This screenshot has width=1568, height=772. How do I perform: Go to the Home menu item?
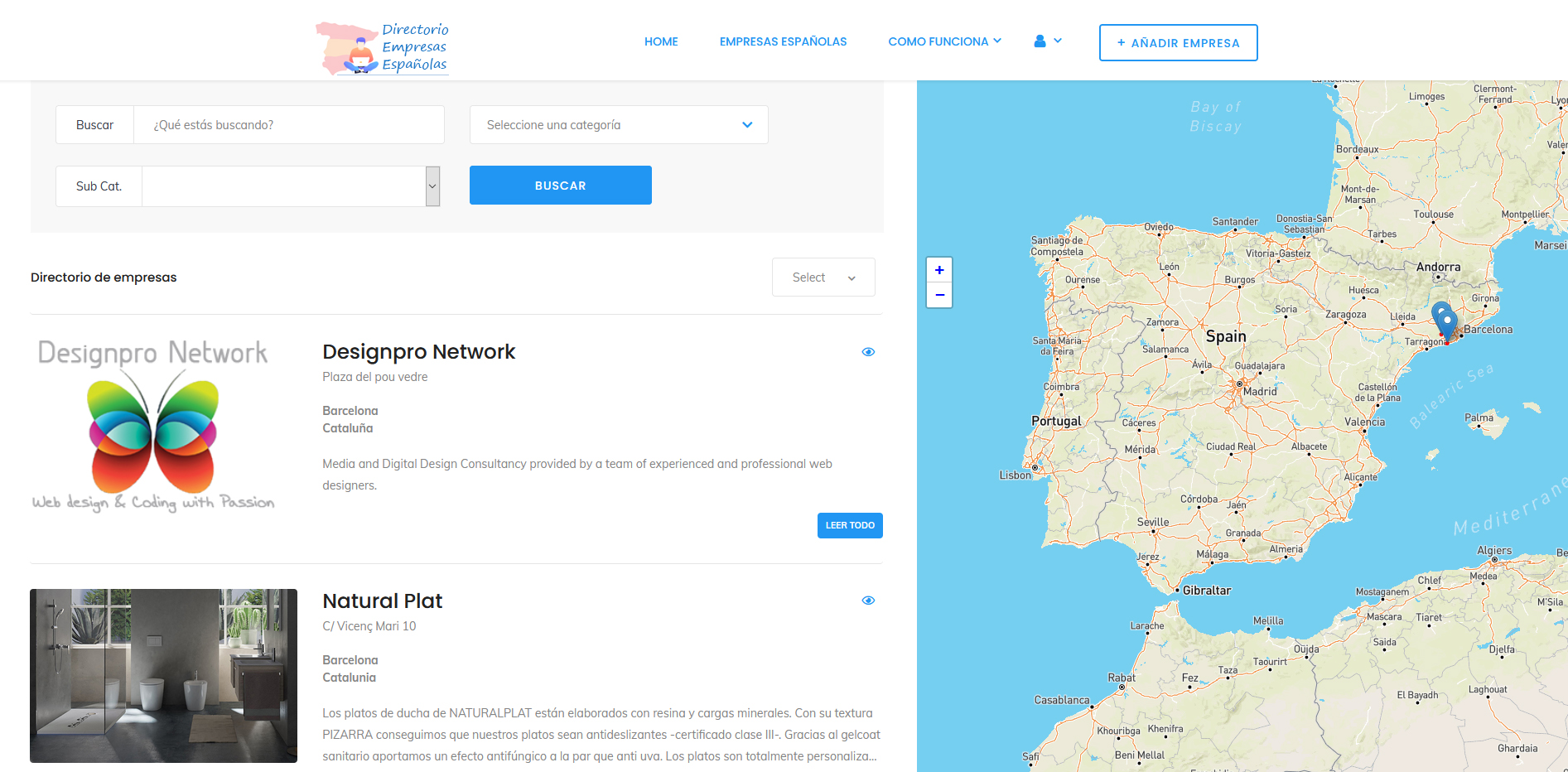[661, 41]
